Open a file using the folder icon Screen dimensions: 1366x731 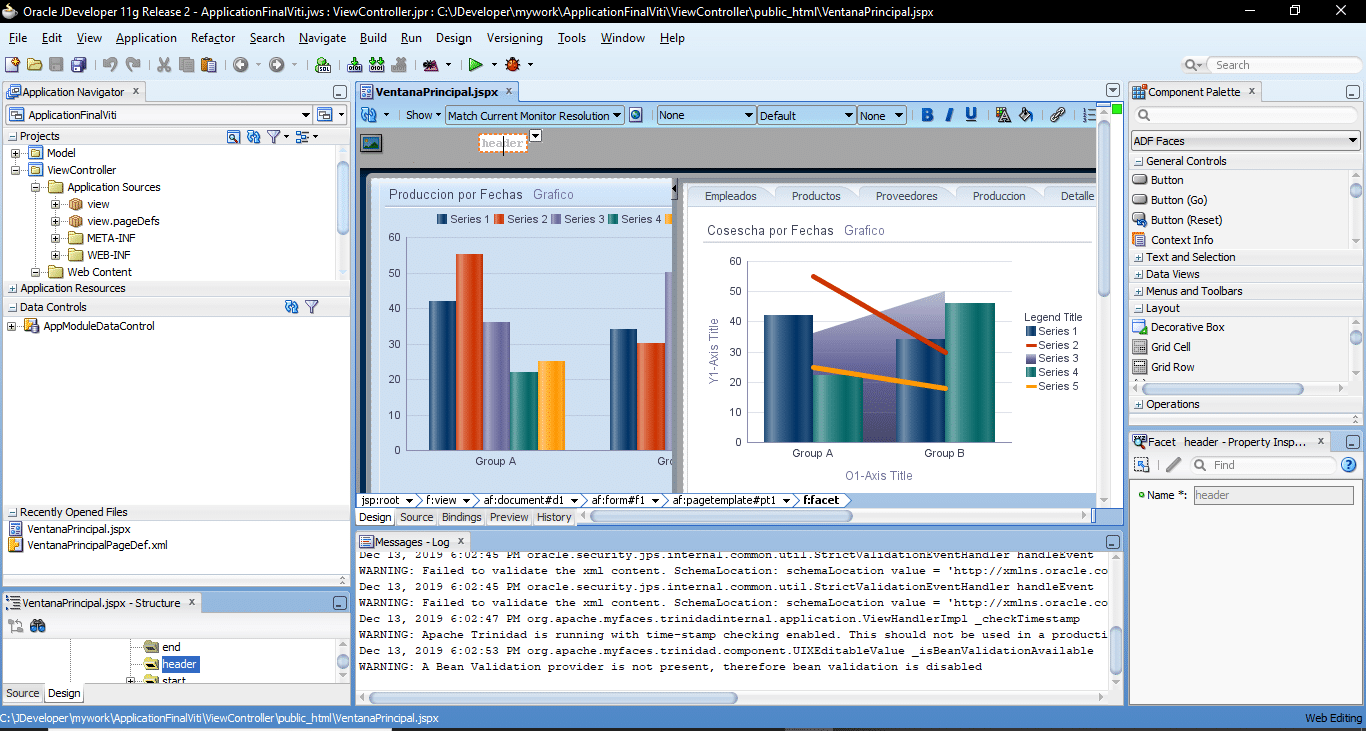tap(34, 65)
